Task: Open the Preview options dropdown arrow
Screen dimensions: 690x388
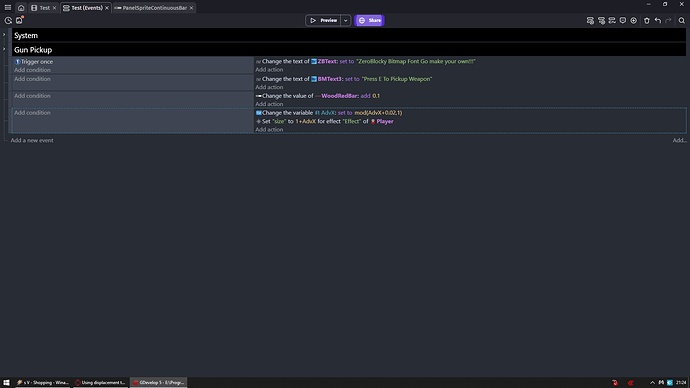Action: point(345,20)
